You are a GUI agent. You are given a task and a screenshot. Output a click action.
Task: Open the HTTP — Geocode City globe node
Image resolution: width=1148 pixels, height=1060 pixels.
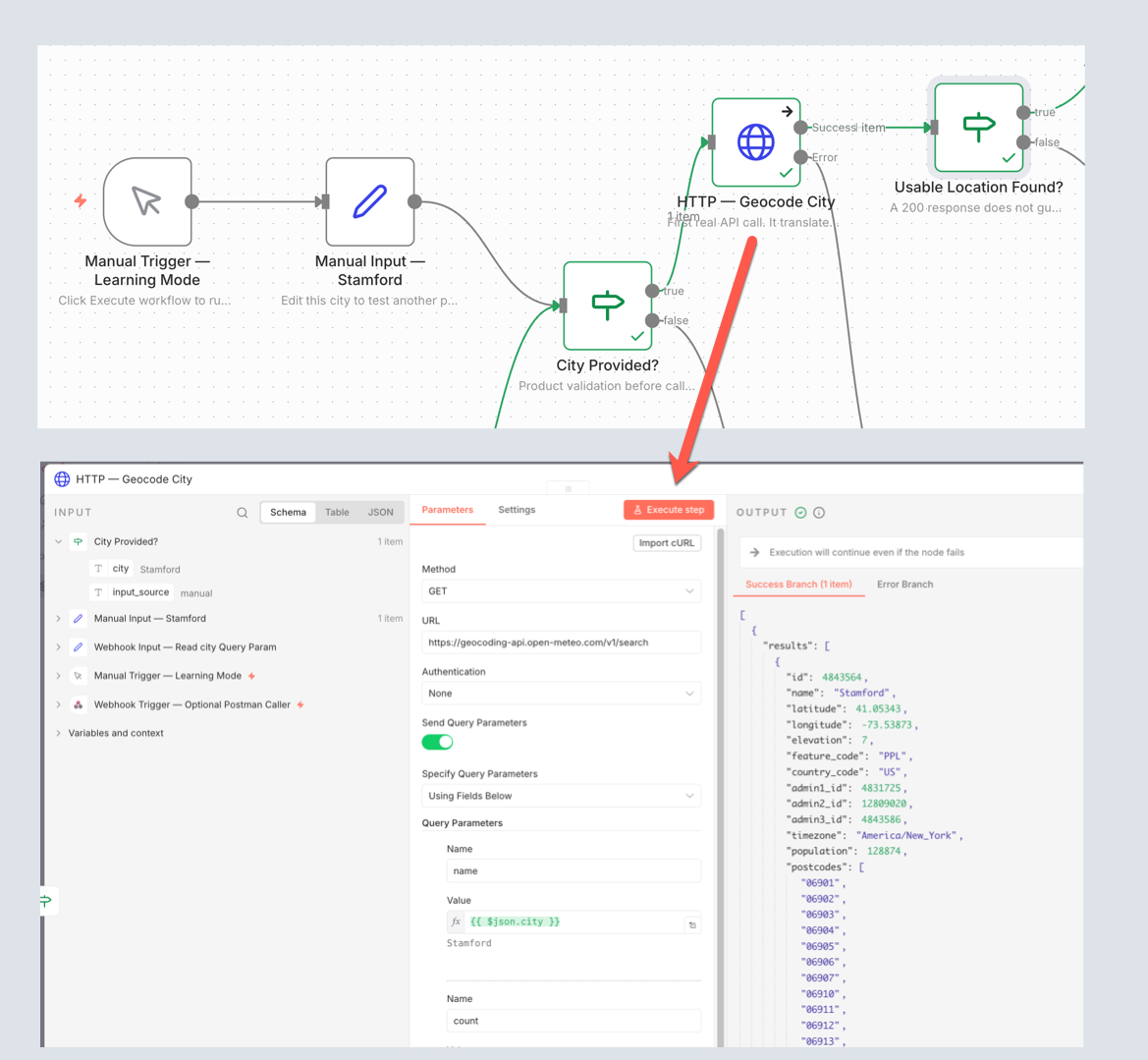755,142
